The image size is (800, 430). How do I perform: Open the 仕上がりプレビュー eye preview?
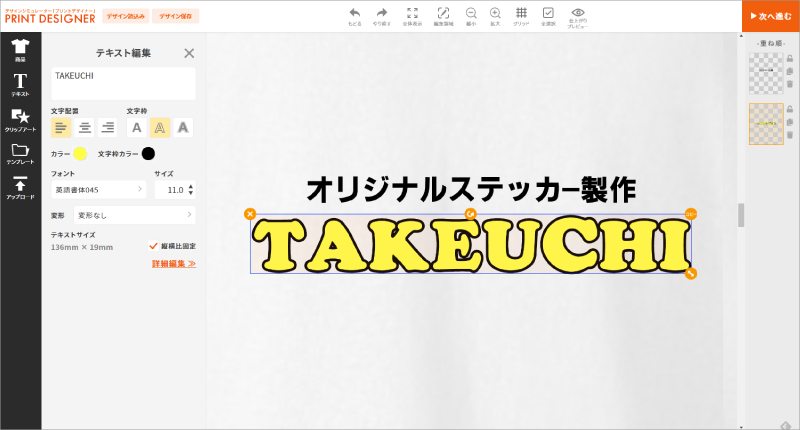pyautogui.click(x=577, y=14)
